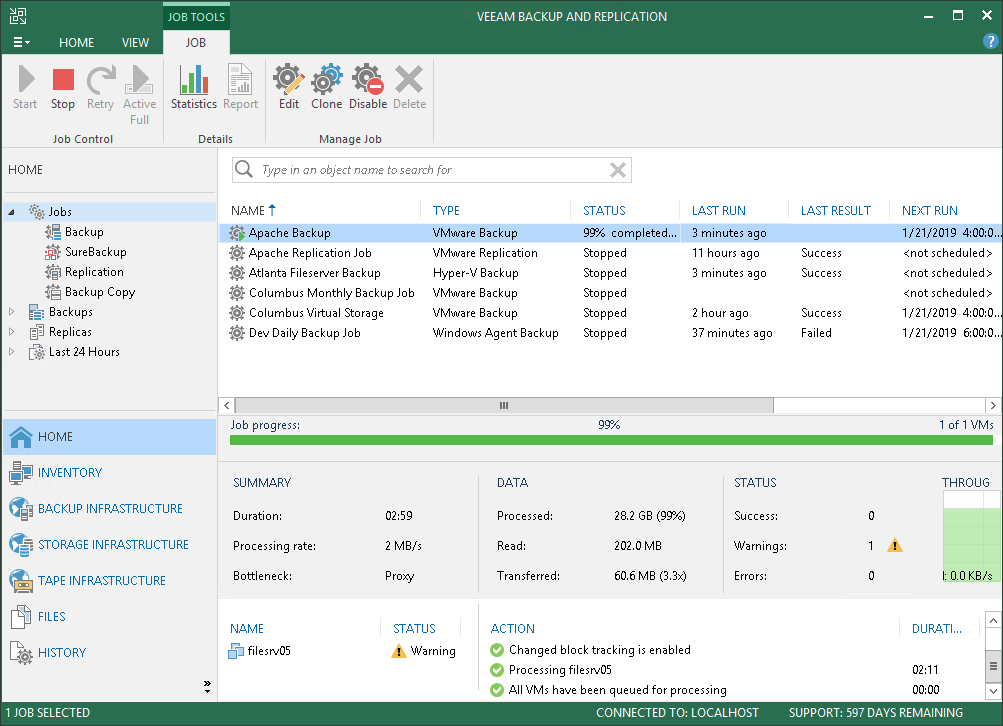Expand the Backups tree node
Viewport: 1003px width, 726px height.
[12, 312]
